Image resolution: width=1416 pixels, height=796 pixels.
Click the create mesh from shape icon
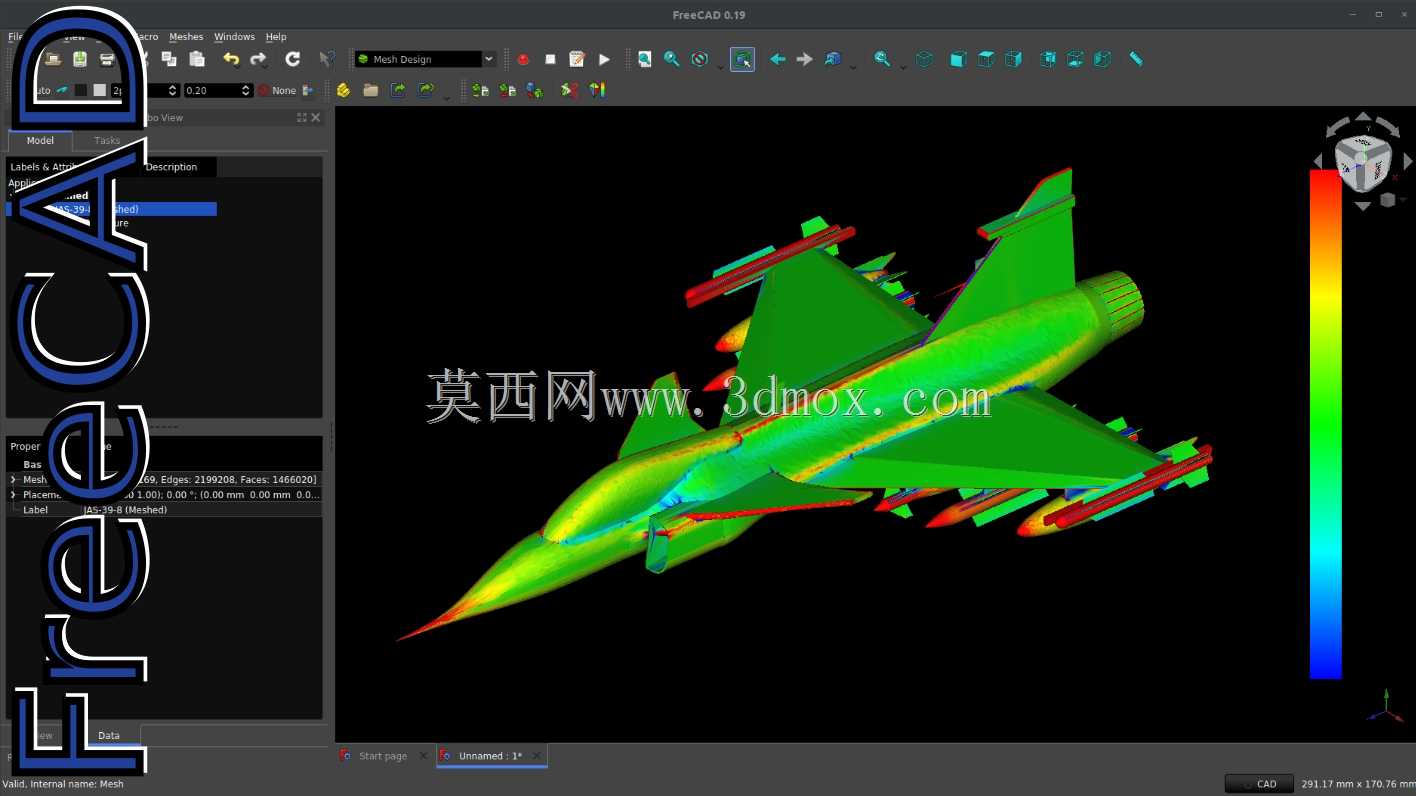[x=535, y=90]
